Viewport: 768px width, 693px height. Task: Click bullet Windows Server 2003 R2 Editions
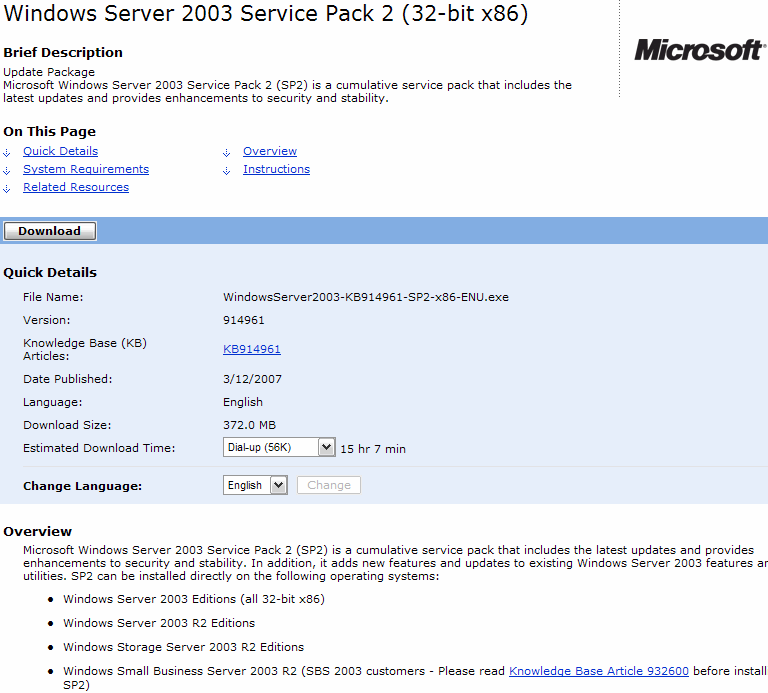pyautogui.click(x=159, y=623)
